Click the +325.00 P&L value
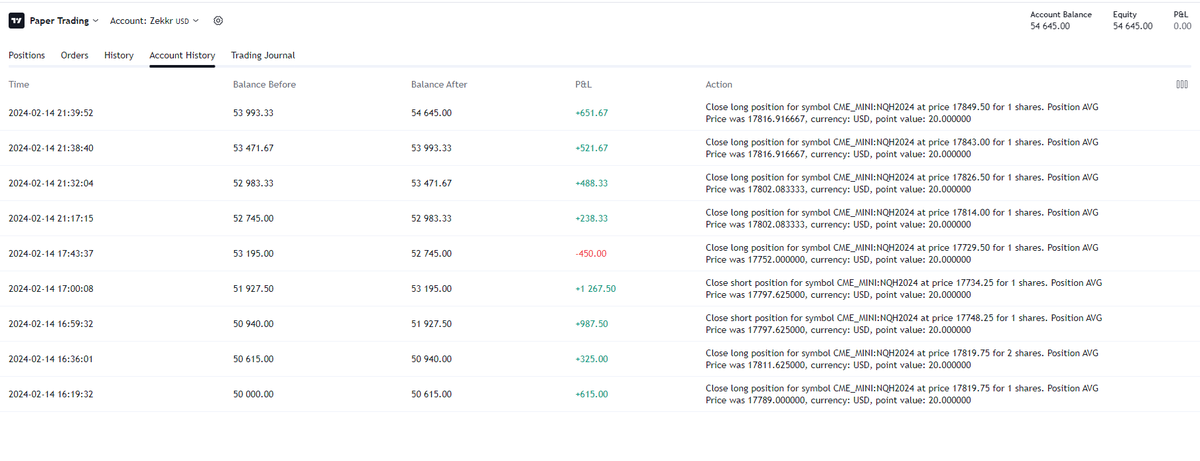Viewport: 1200px width, 461px height. pos(591,359)
